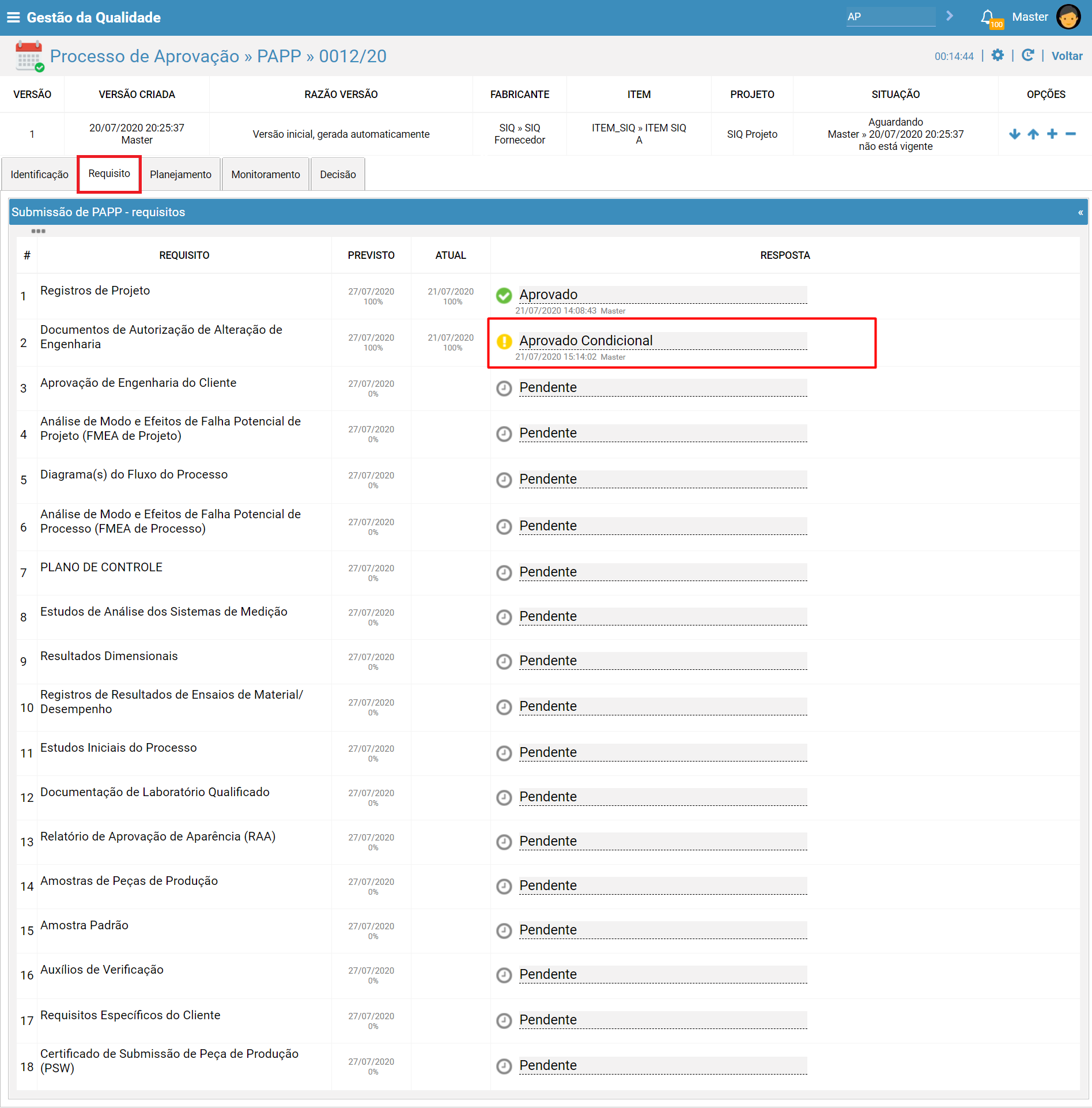Click clock icon for PLANO DE CONTROLE row
Viewport: 1092px width, 1108px height.
[504, 573]
